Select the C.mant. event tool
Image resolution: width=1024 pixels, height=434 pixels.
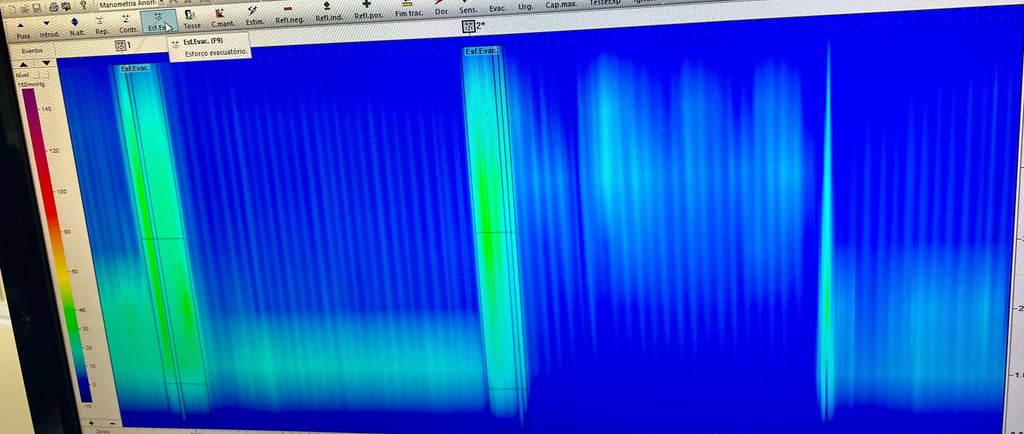[x=221, y=18]
